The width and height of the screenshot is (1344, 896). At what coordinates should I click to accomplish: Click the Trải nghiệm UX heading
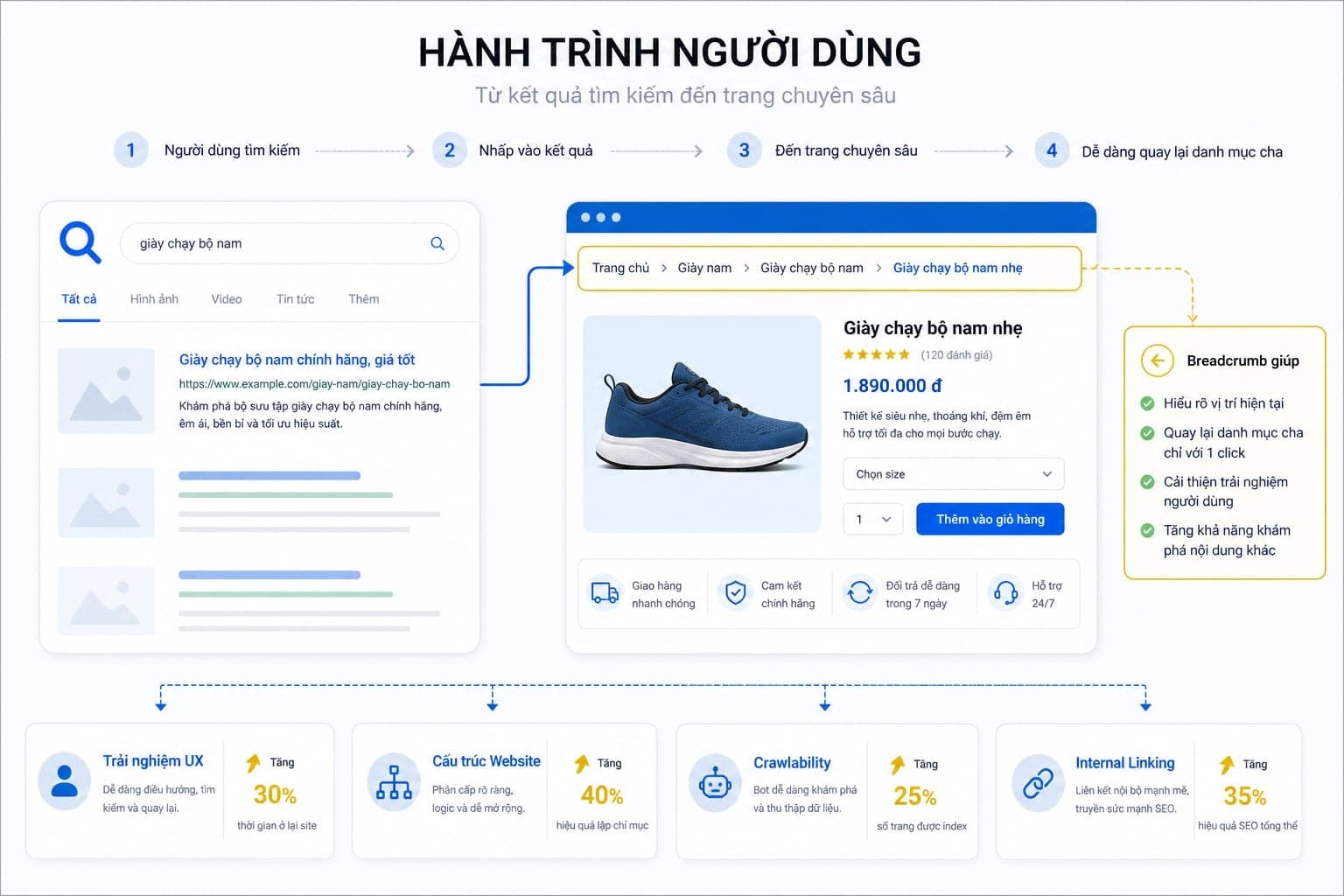click(153, 761)
